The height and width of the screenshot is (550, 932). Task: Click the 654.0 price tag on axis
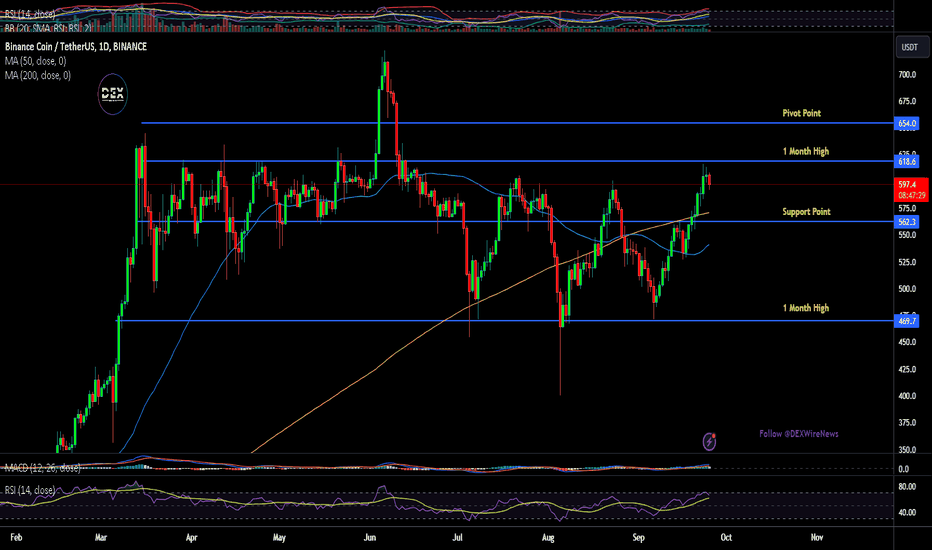coord(906,124)
